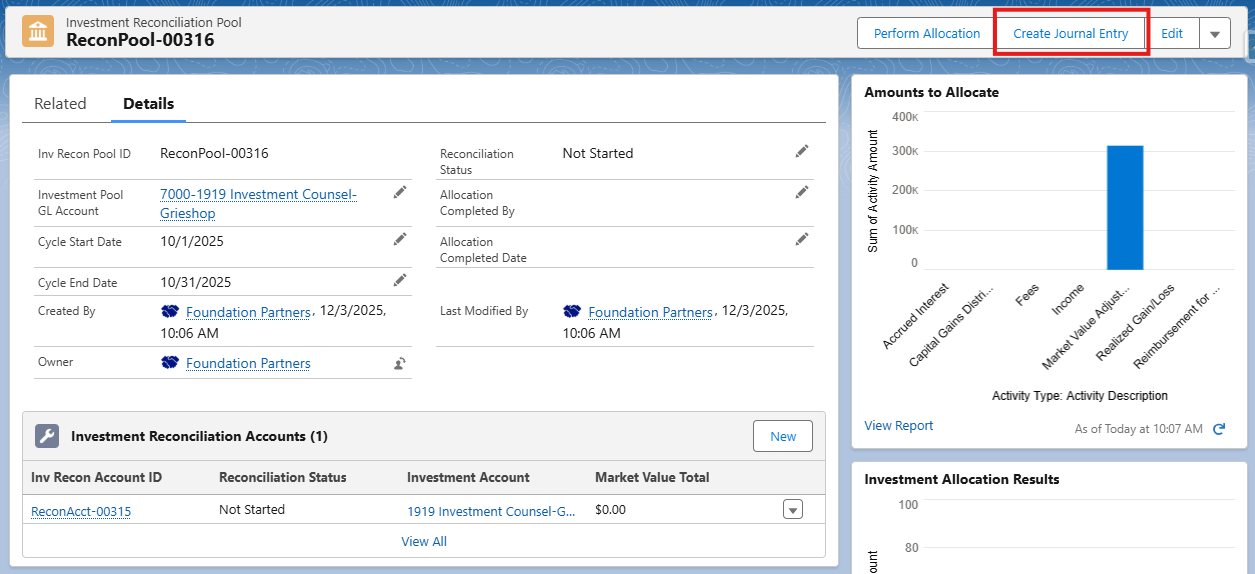Refresh the Amounts to Allocate chart
This screenshot has width=1255, height=574.
coord(1219,429)
